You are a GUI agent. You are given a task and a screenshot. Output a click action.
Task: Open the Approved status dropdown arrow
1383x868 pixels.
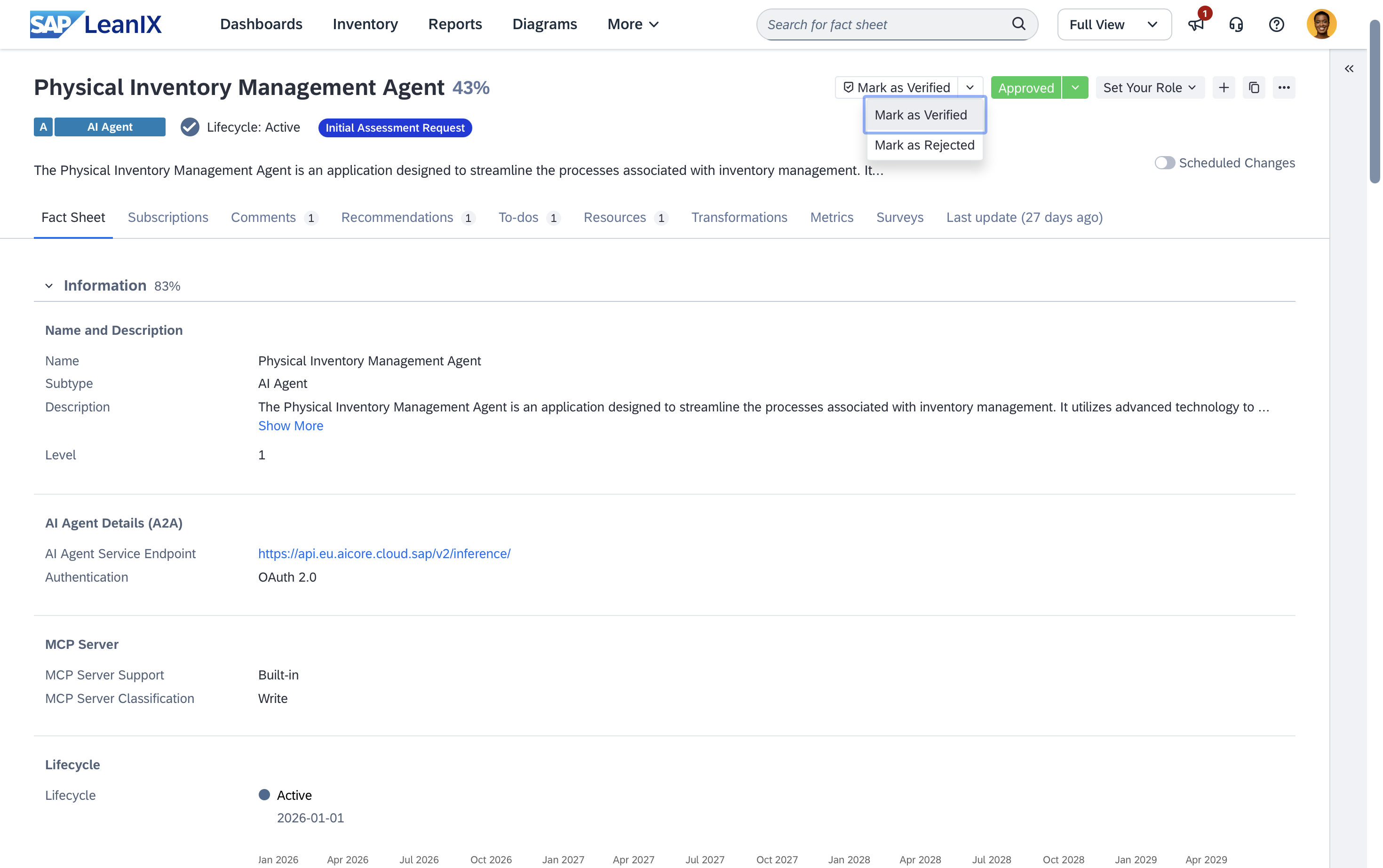click(1075, 87)
